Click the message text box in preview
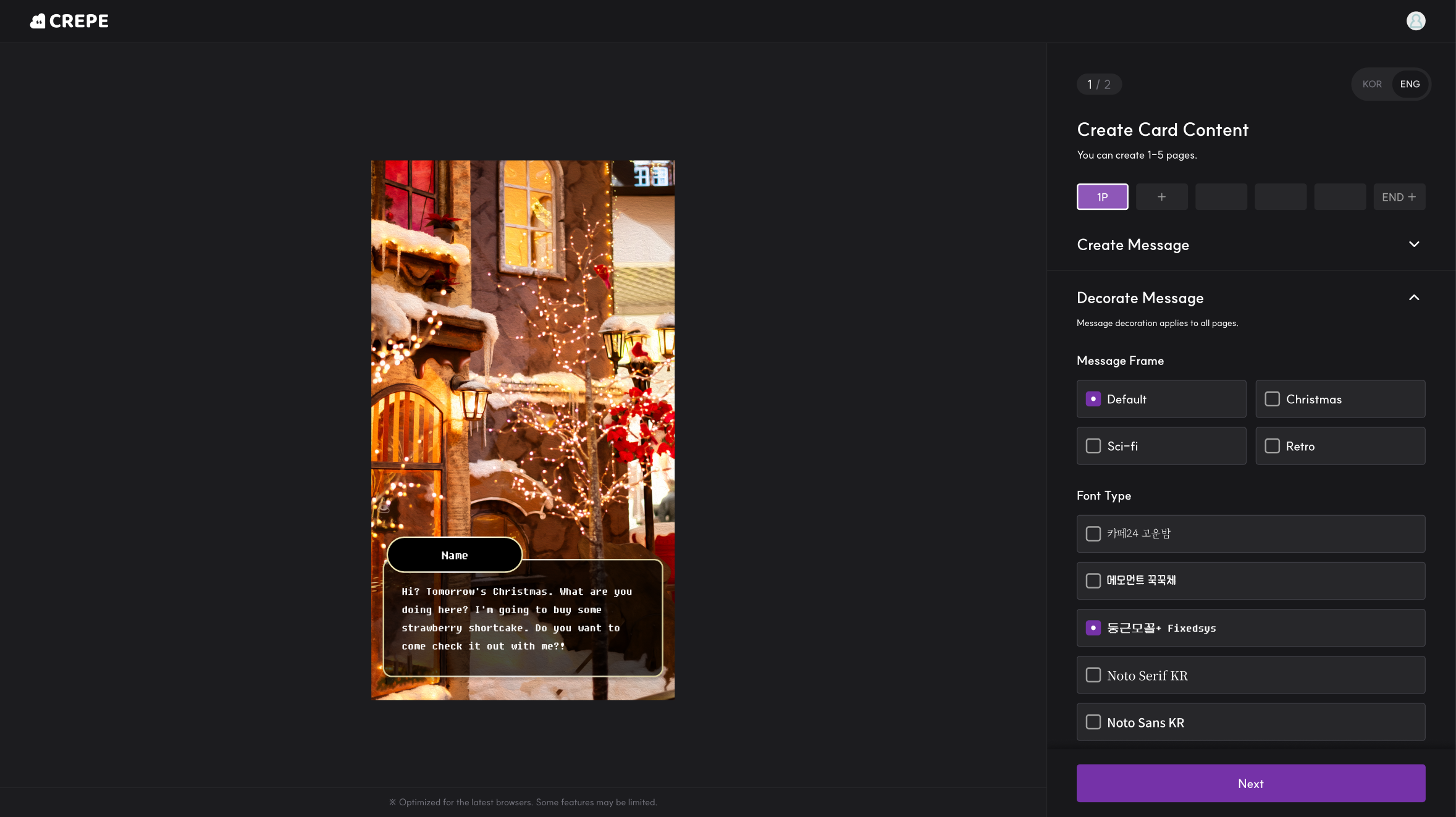Image resolution: width=1456 pixels, height=817 pixels. coord(523,619)
